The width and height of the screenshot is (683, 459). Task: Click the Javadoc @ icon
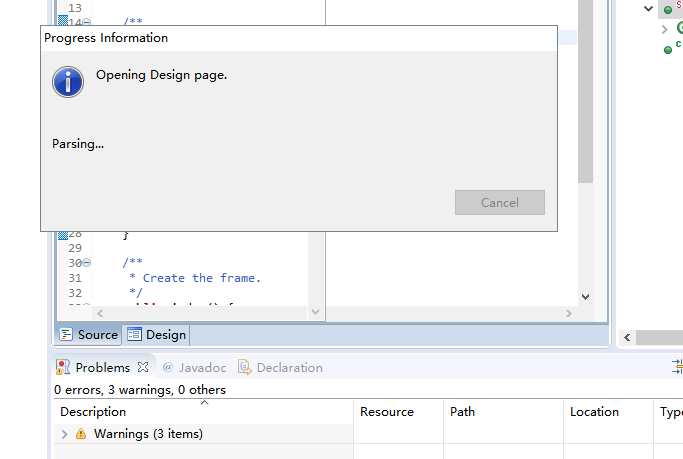click(x=168, y=367)
